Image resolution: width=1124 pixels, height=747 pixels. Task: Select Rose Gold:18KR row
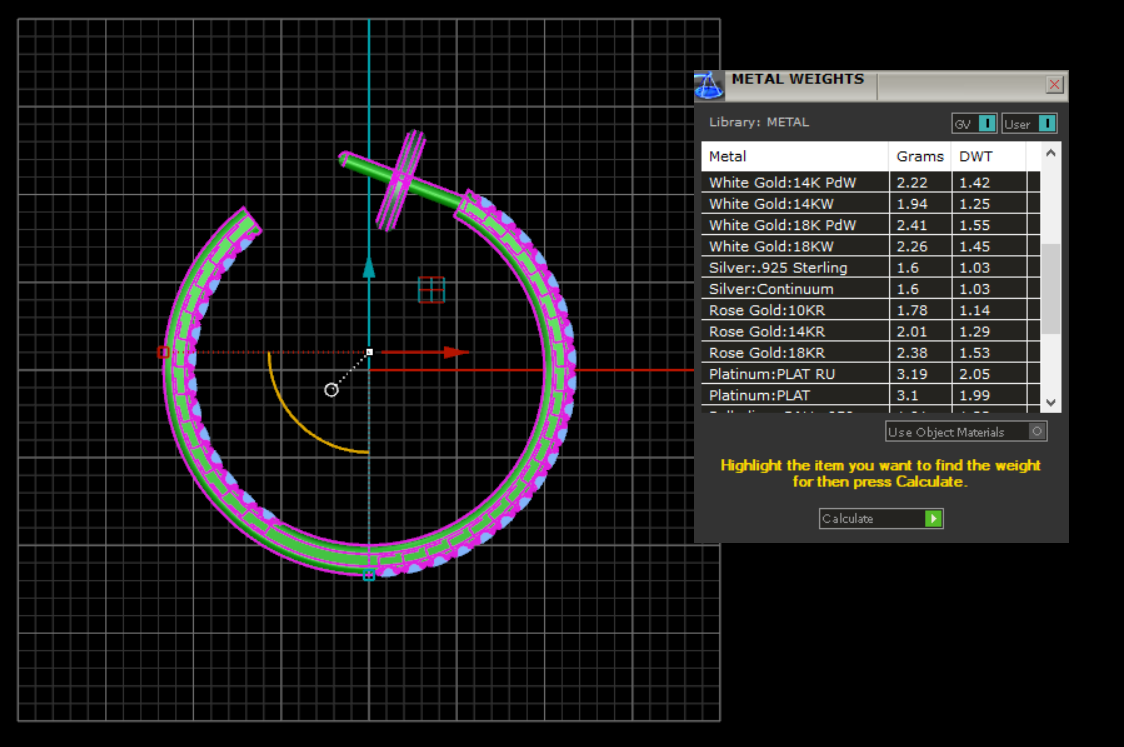pos(794,353)
